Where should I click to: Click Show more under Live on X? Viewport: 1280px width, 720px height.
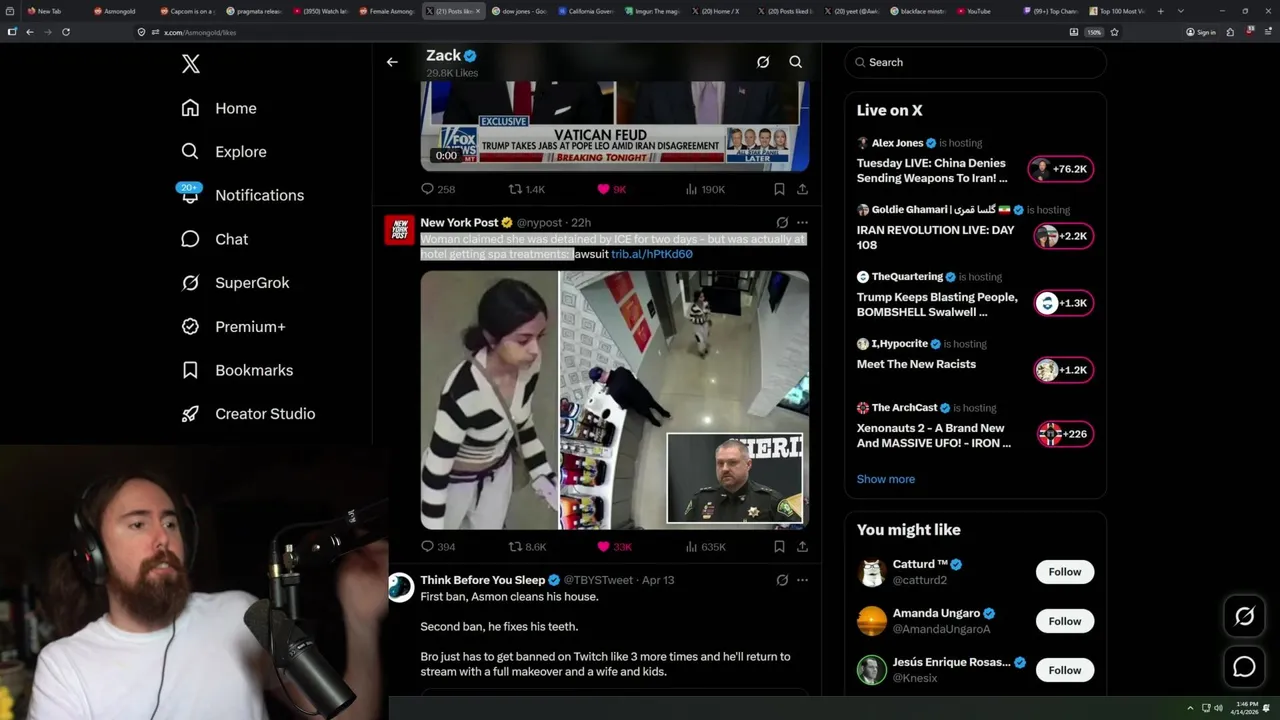tap(885, 479)
